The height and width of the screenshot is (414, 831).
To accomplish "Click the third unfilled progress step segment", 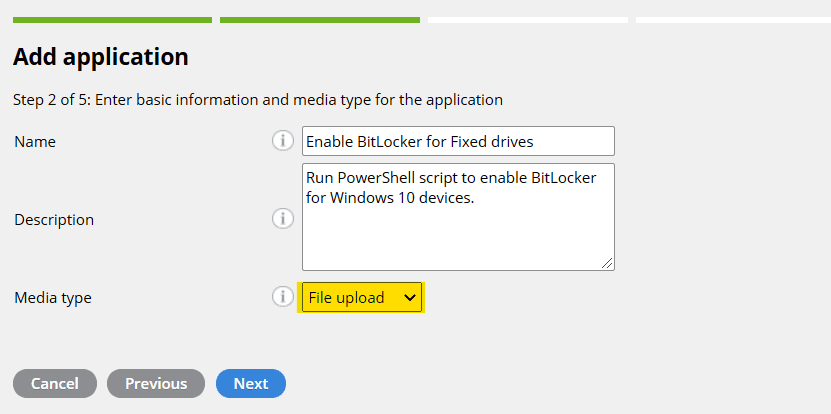I will 528,19.
